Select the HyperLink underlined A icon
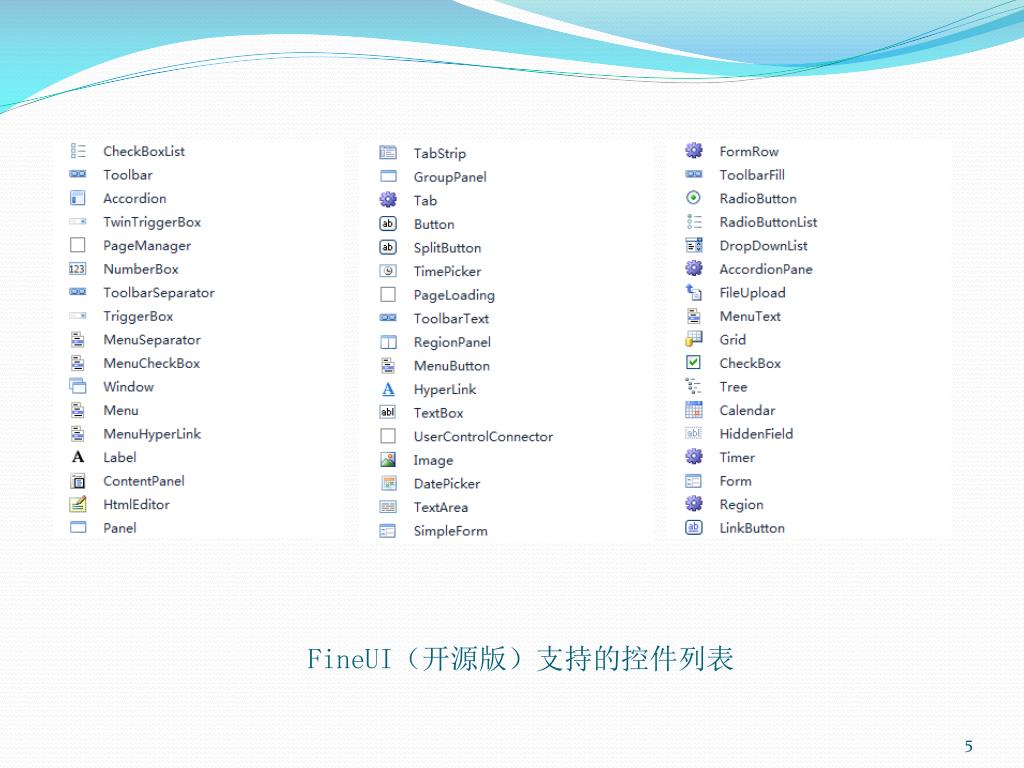 (388, 389)
